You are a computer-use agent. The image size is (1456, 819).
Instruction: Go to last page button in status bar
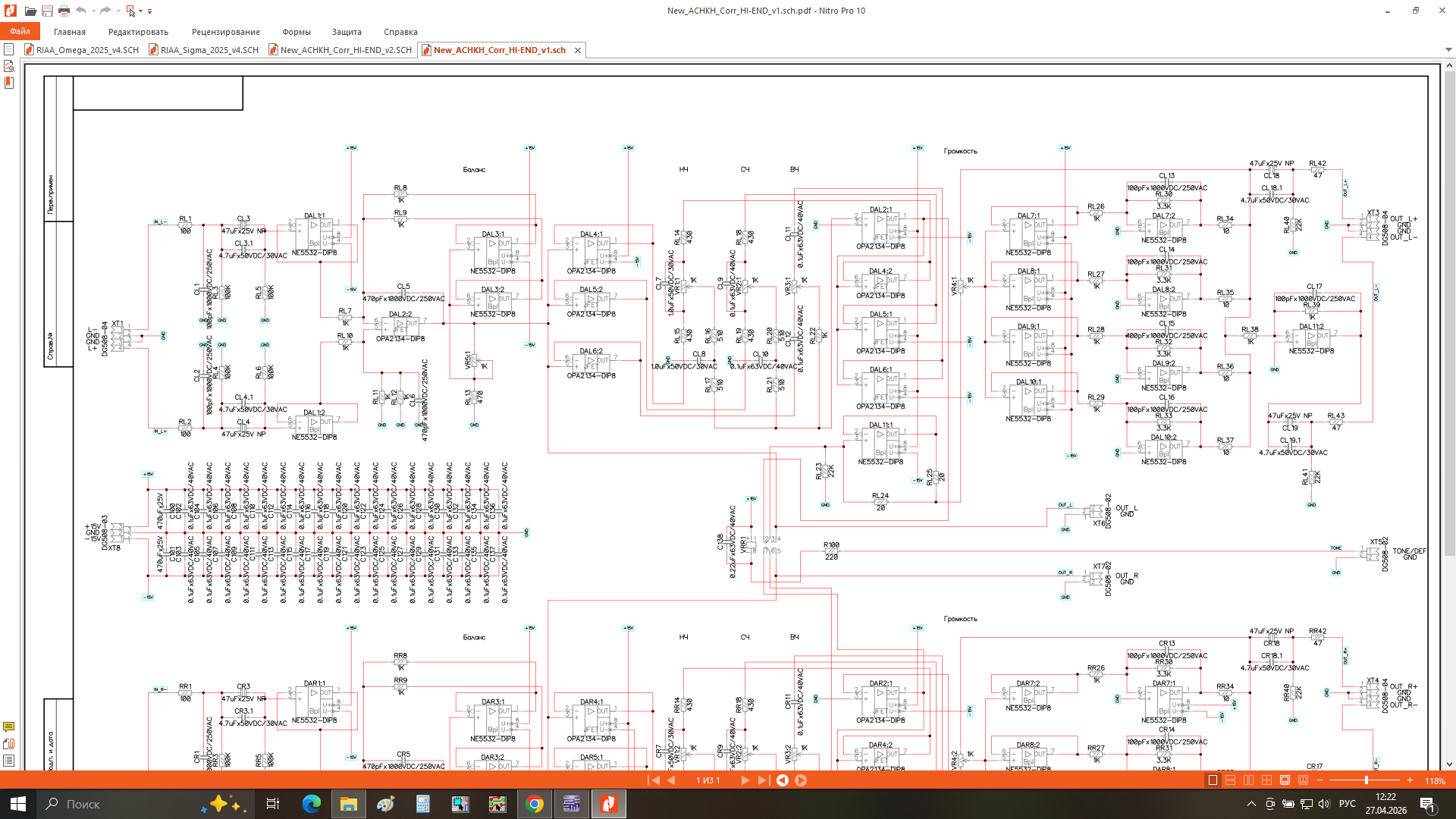point(763,780)
